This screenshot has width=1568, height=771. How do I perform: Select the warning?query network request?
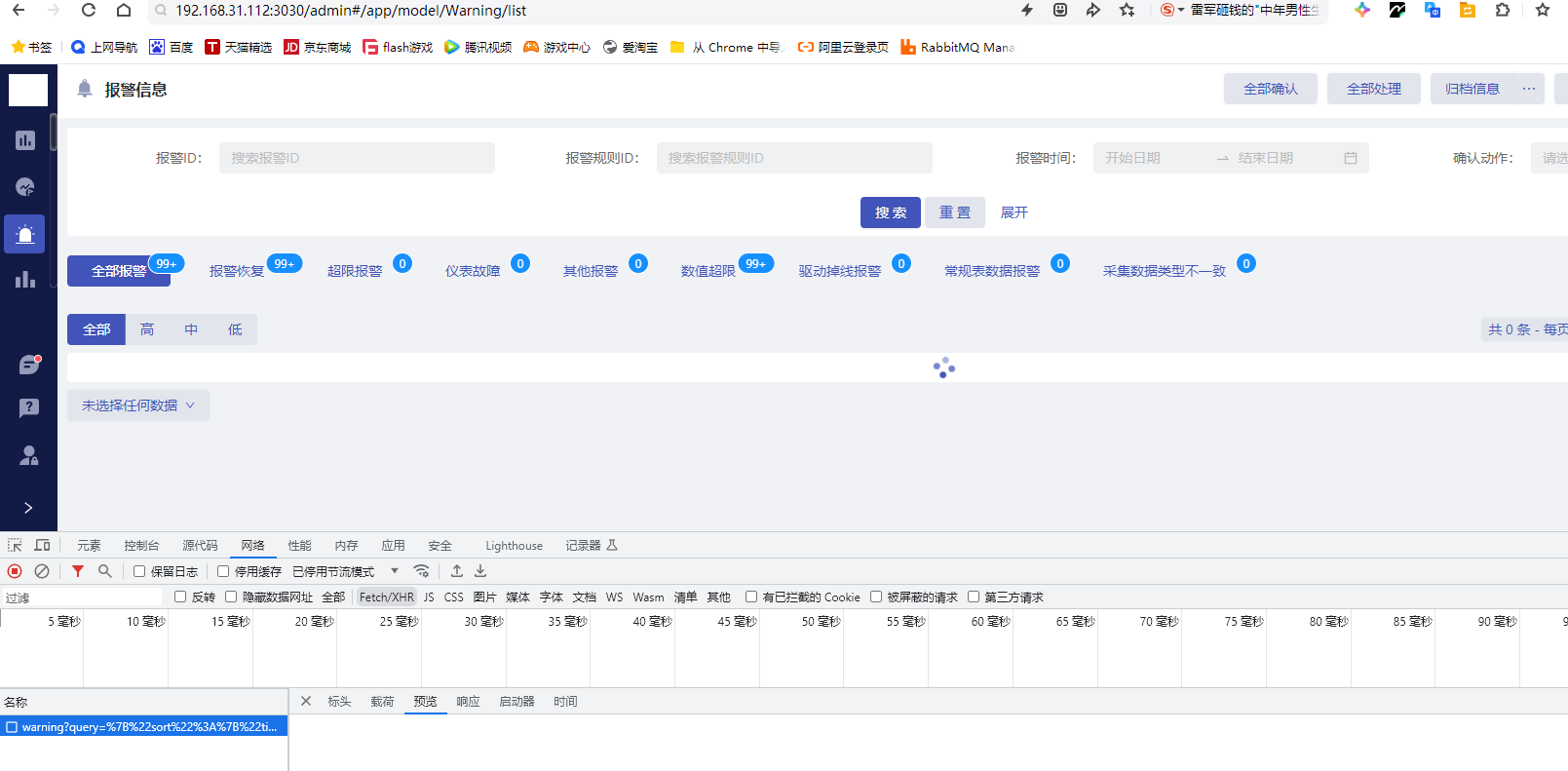(144, 727)
